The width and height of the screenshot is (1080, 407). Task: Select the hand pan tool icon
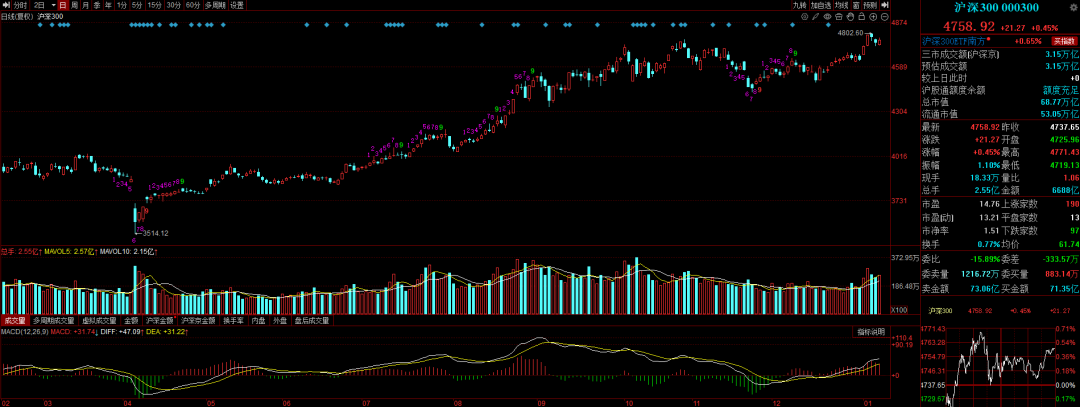(850, 17)
